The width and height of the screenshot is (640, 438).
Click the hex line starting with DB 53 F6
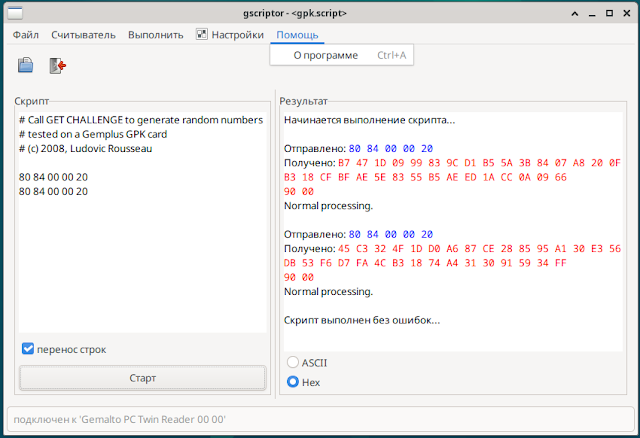pos(425,263)
